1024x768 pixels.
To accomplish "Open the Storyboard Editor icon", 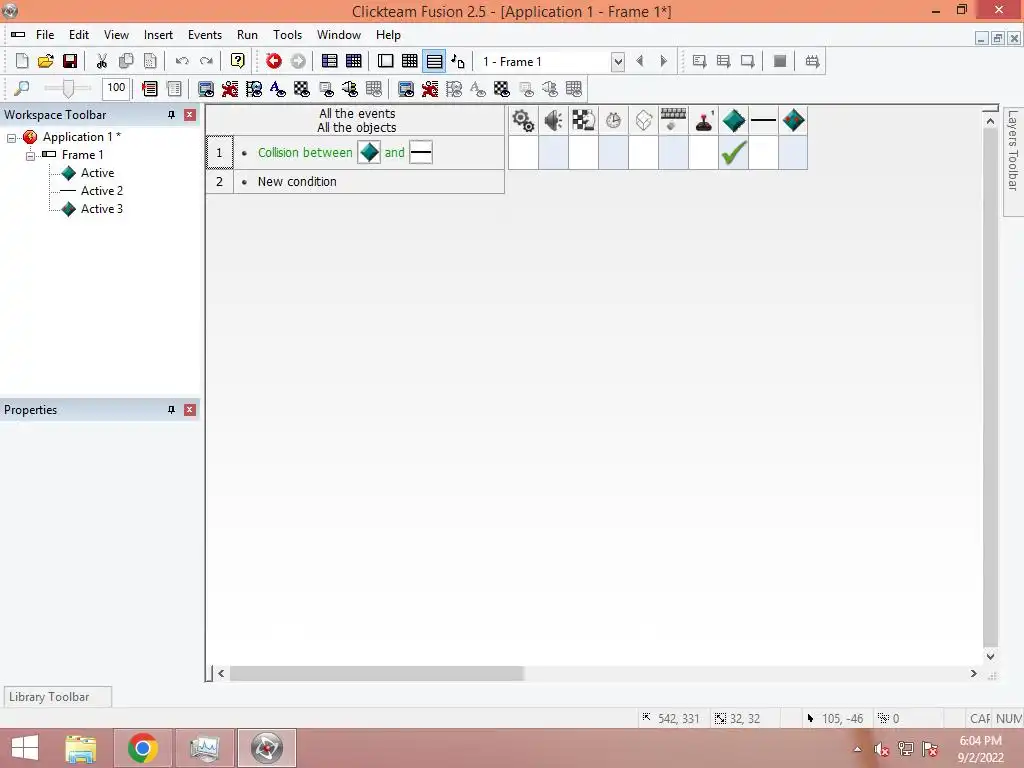I will coord(330,61).
